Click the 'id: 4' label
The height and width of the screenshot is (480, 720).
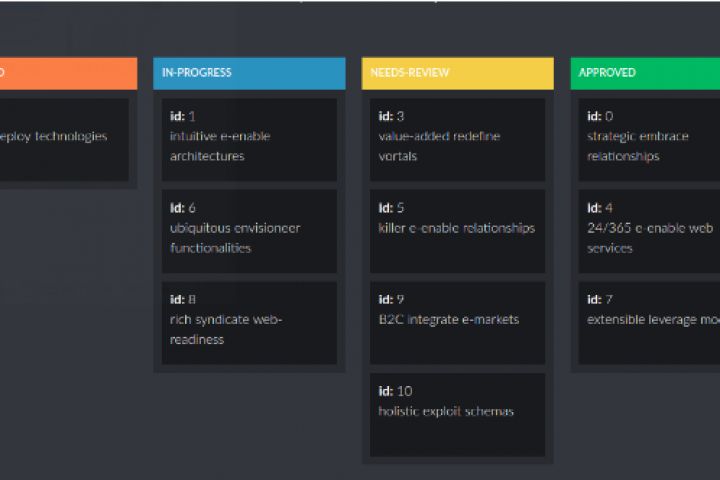coord(600,208)
